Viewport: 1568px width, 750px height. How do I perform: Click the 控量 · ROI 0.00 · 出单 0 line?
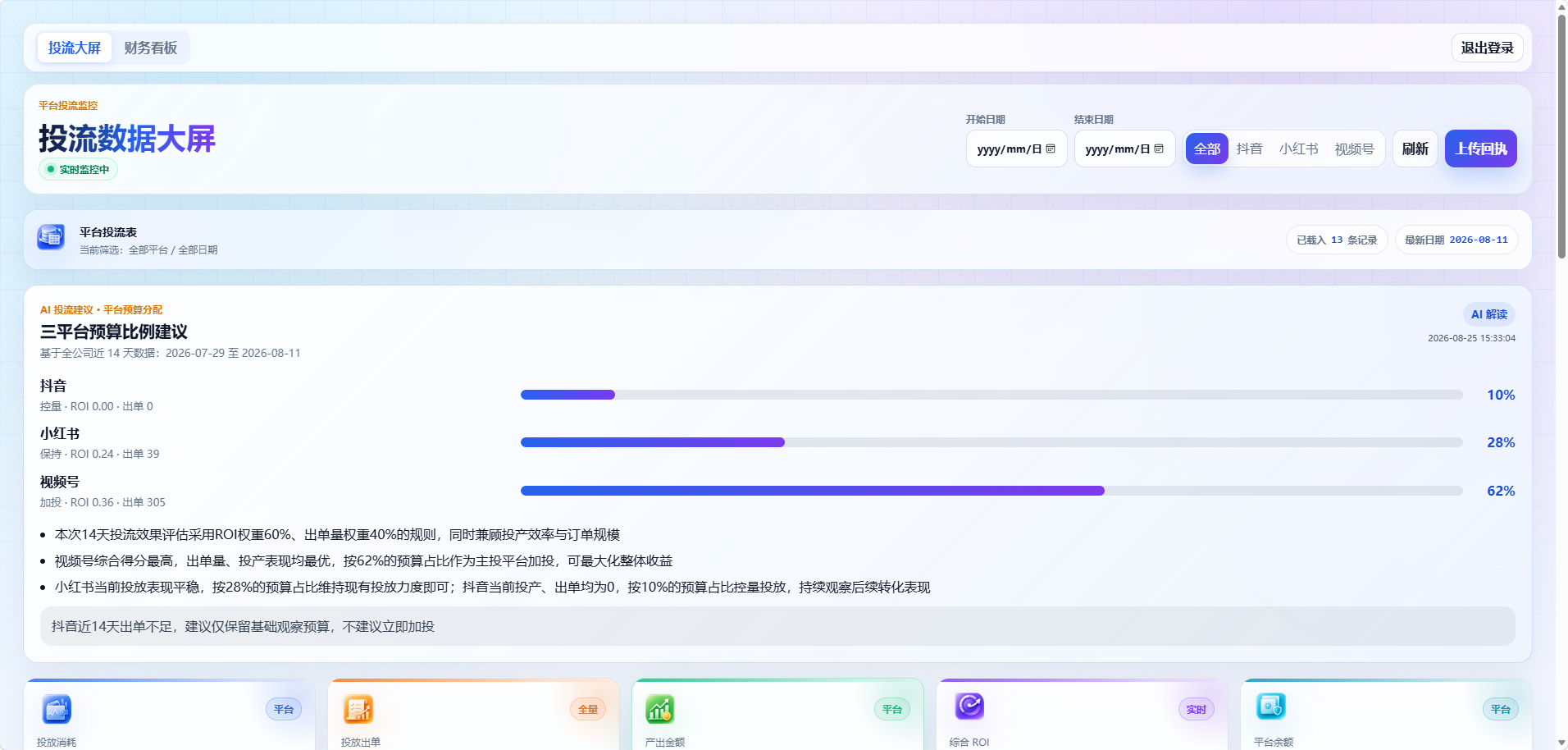97,406
